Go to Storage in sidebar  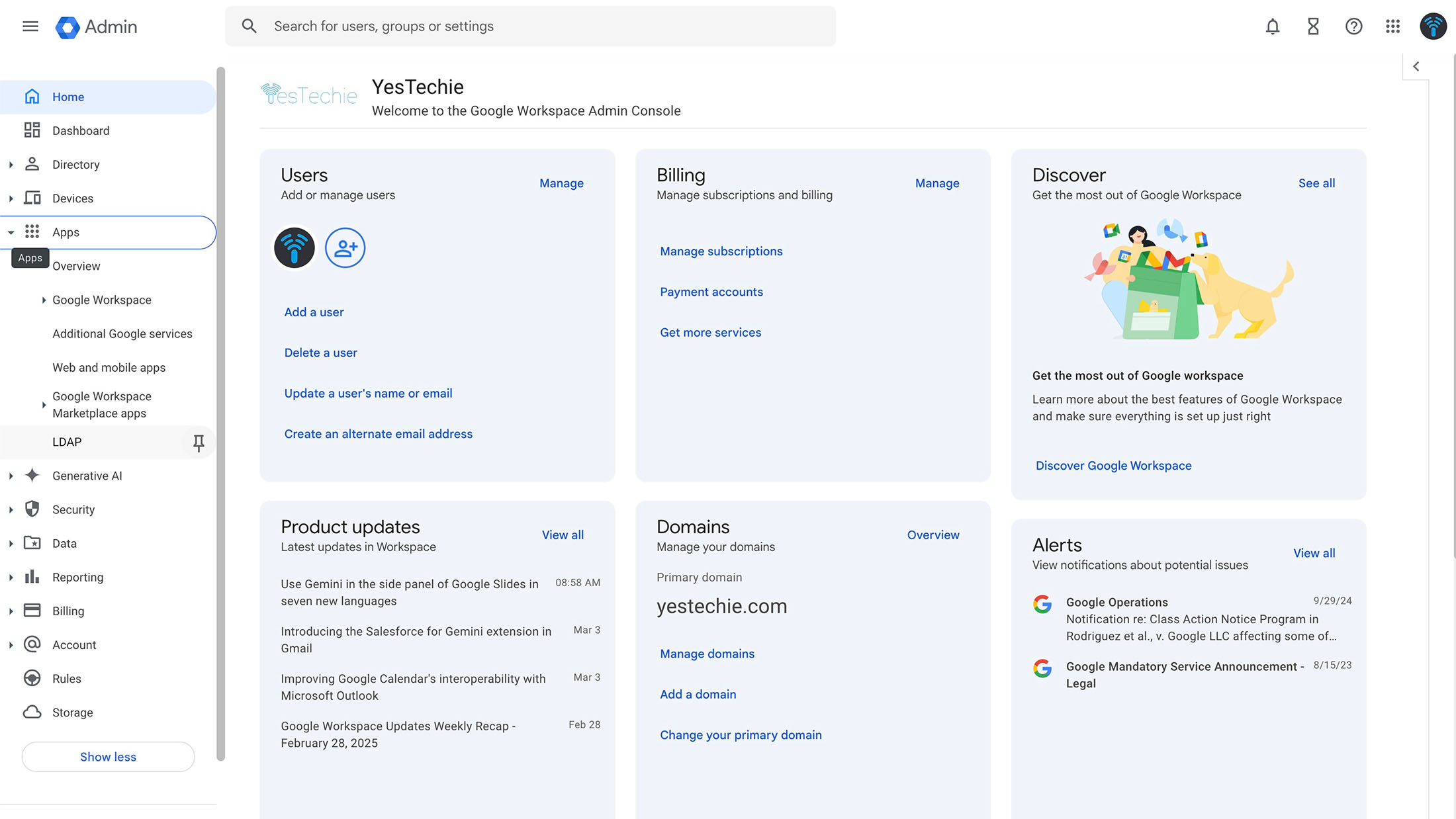click(x=72, y=712)
